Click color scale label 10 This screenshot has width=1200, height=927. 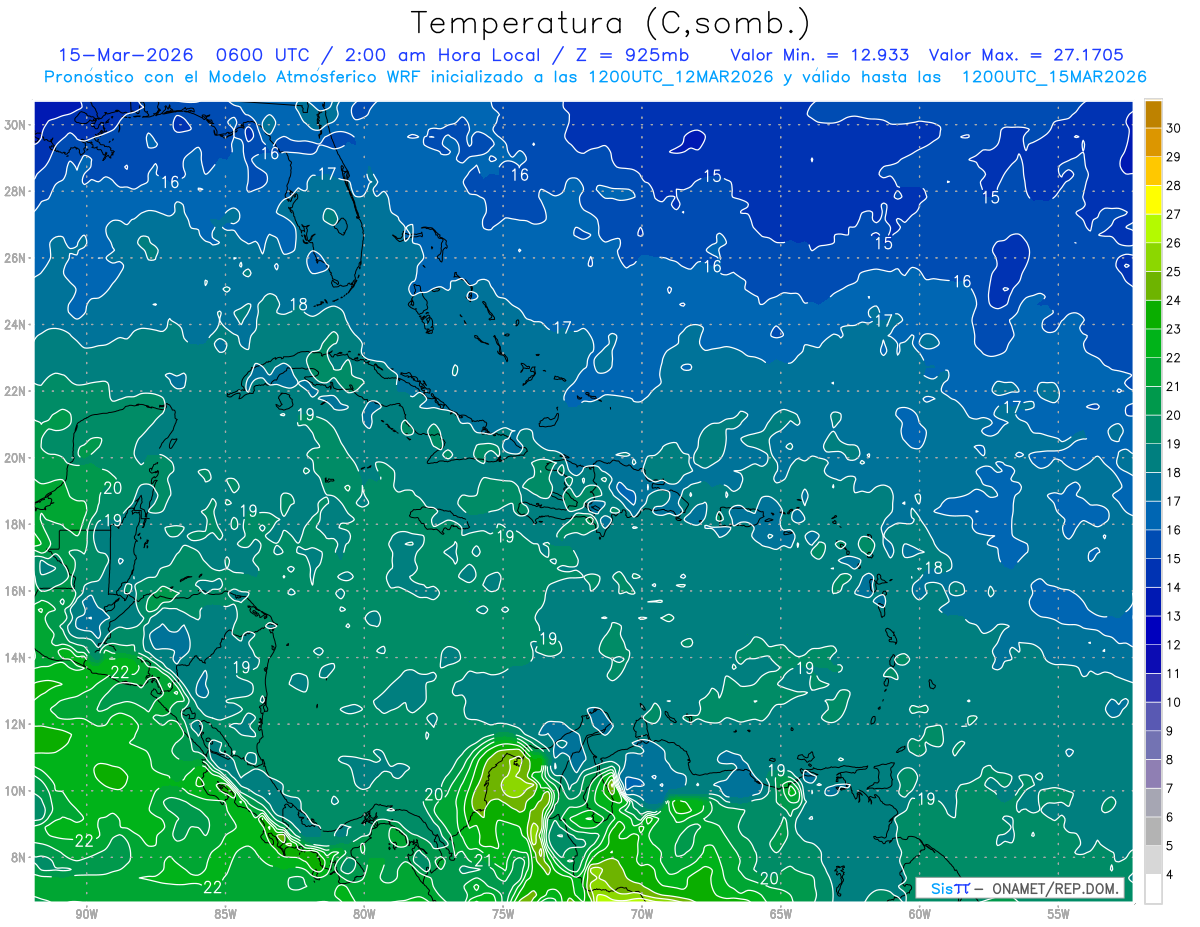click(1174, 702)
